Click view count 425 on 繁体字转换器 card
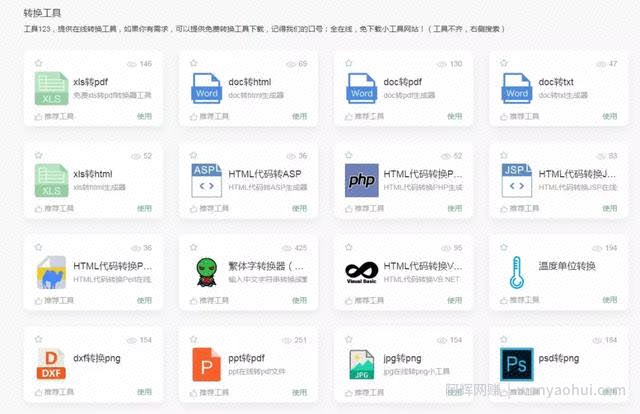 (296, 248)
